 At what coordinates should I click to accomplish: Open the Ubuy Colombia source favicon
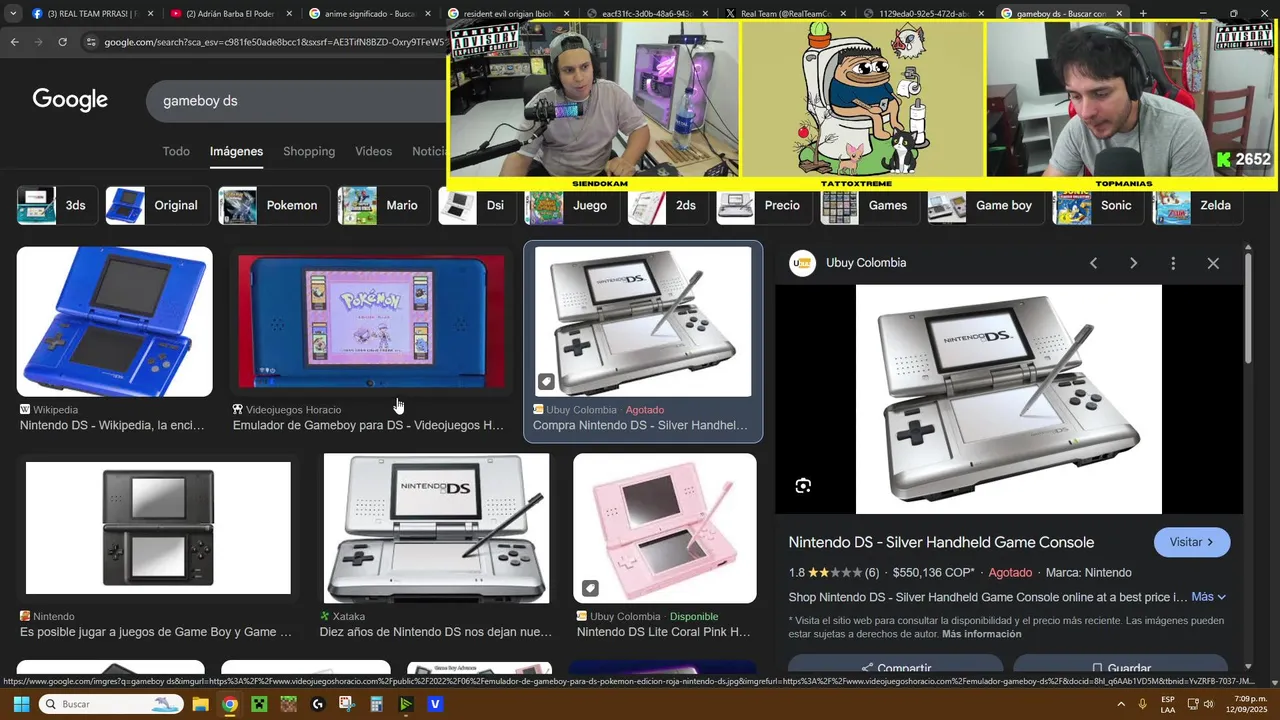(803, 263)
